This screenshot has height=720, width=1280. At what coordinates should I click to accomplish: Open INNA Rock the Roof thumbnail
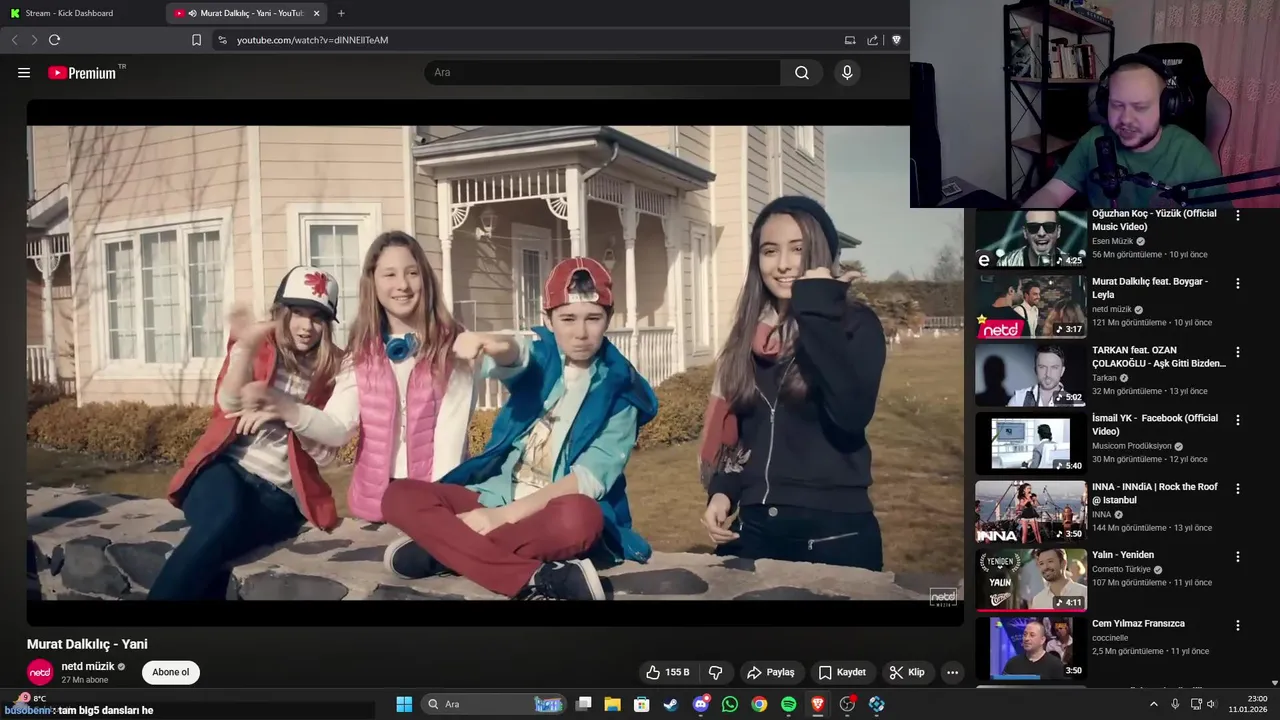point(1031,511)
